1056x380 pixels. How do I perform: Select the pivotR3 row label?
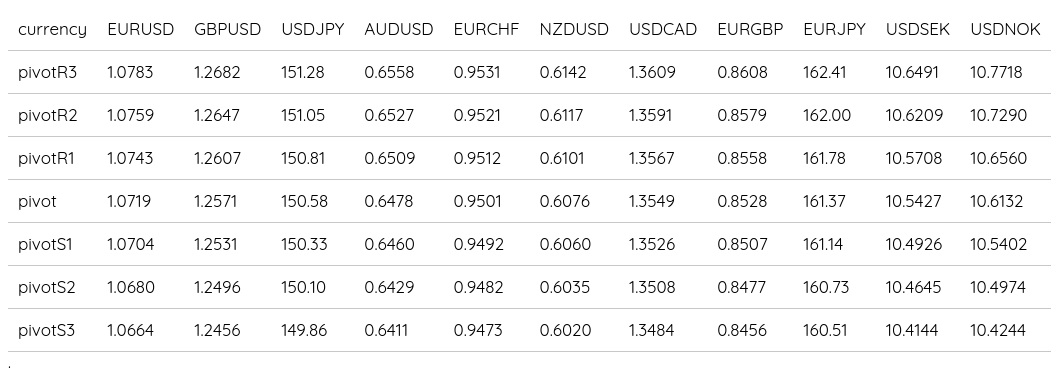tap(48, 72)
